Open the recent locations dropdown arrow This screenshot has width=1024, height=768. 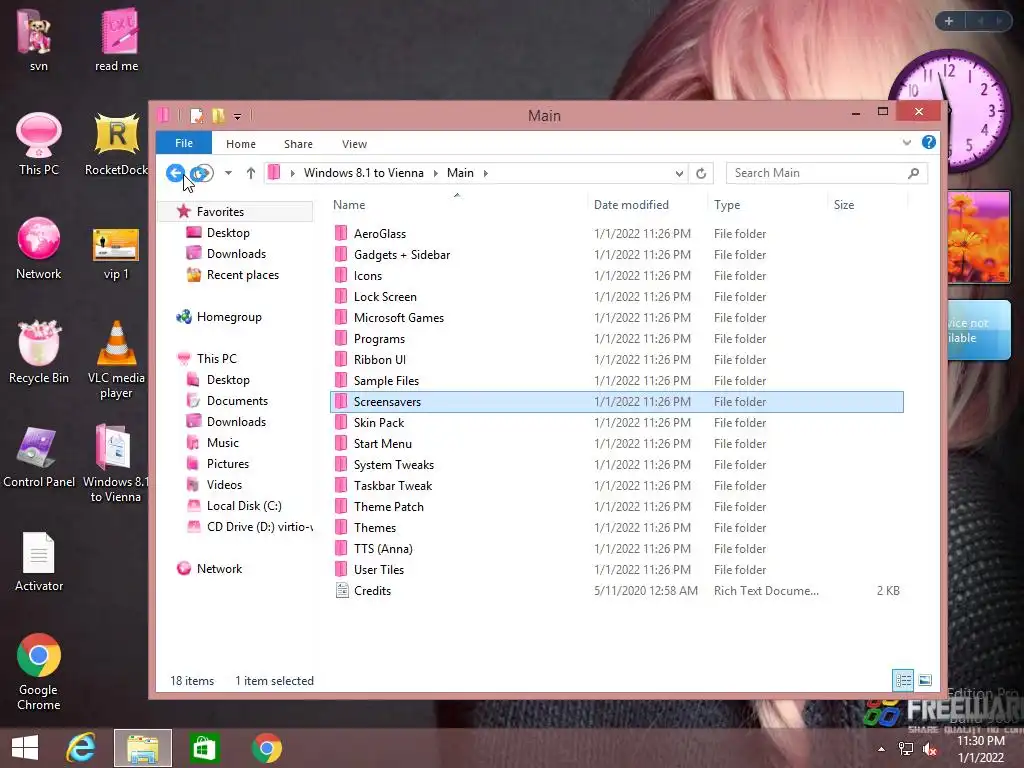228,173
